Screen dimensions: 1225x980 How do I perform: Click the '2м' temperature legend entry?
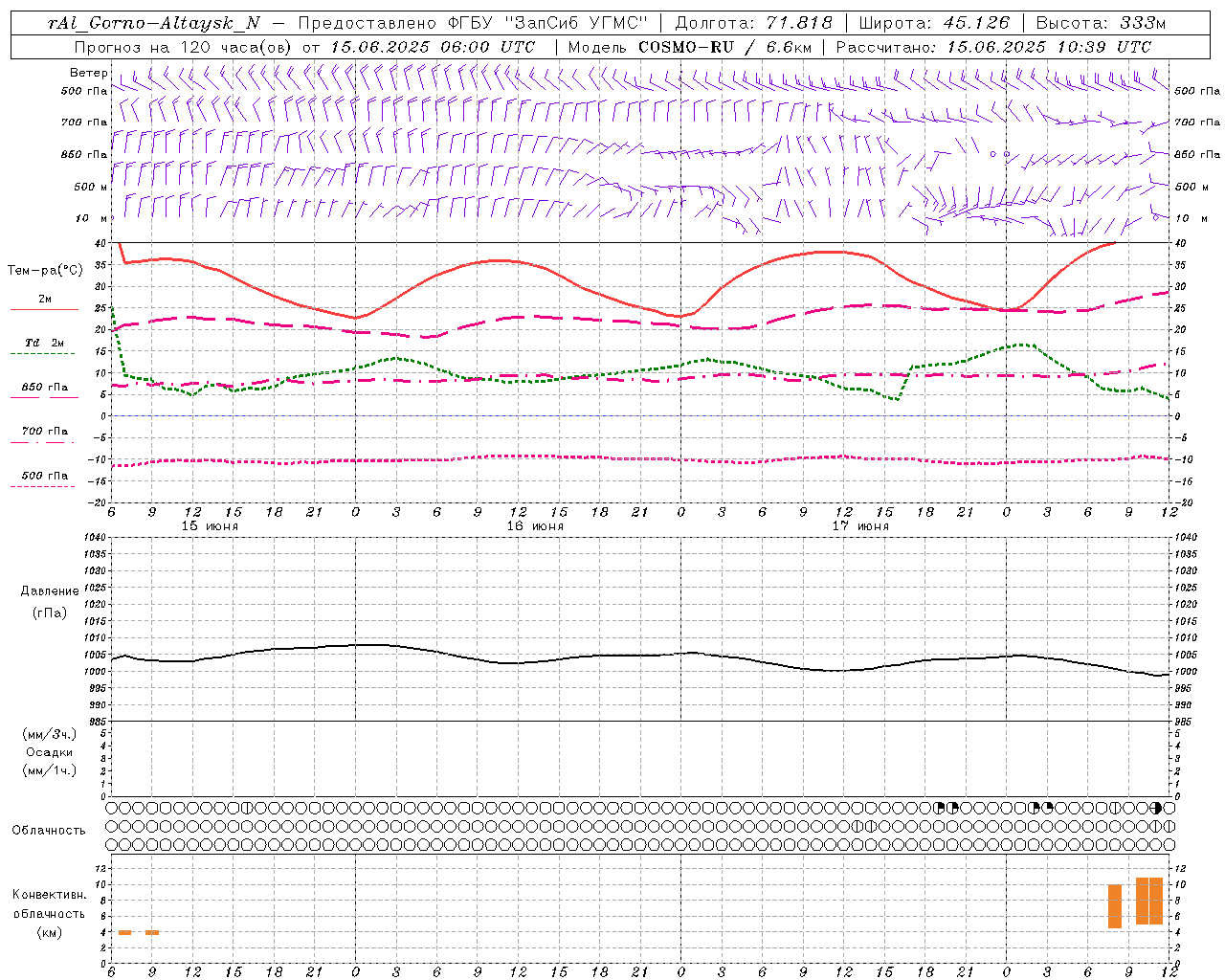pyautogui.click(x=45, y=299)
